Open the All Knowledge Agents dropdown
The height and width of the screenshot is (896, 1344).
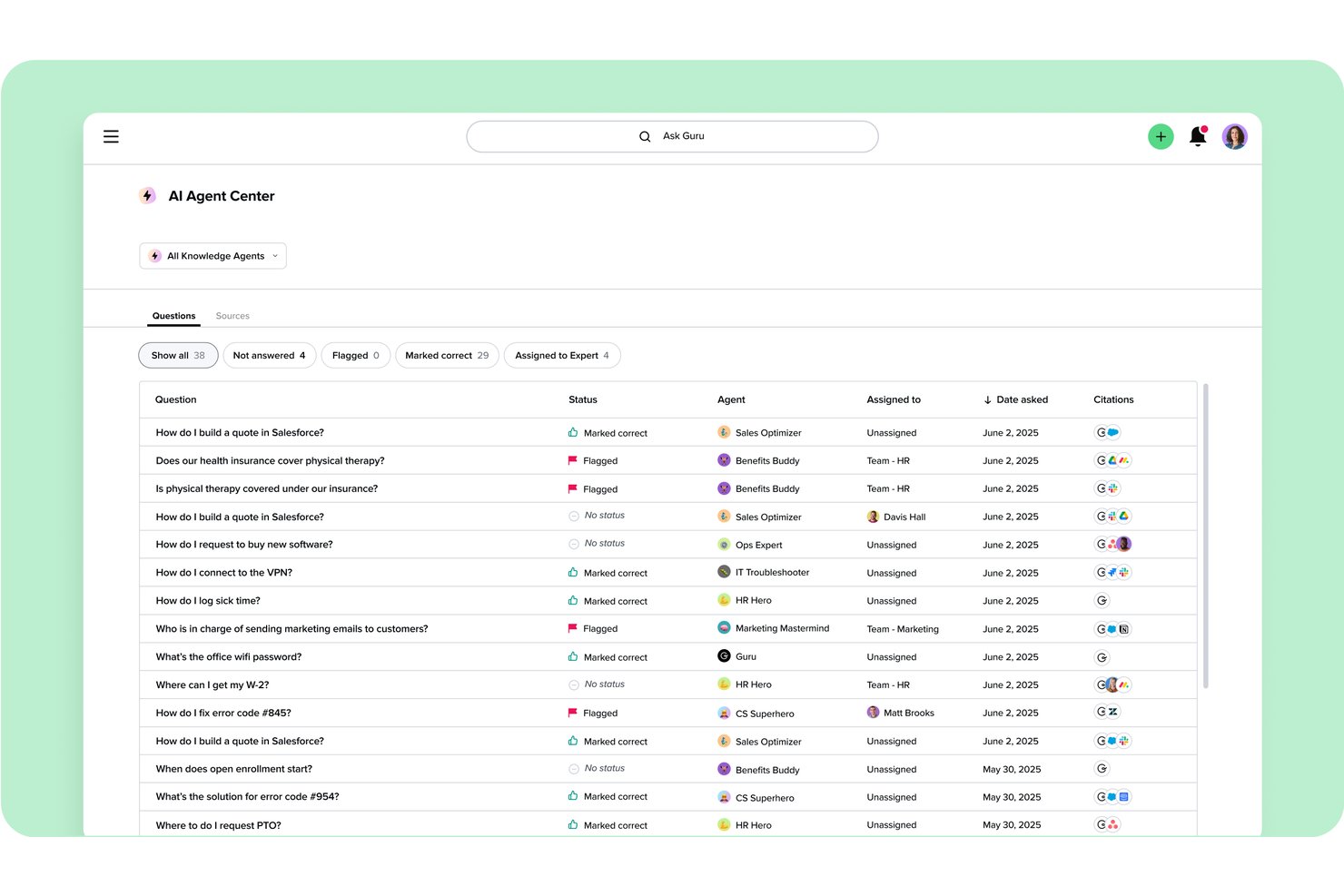[212, 256]
